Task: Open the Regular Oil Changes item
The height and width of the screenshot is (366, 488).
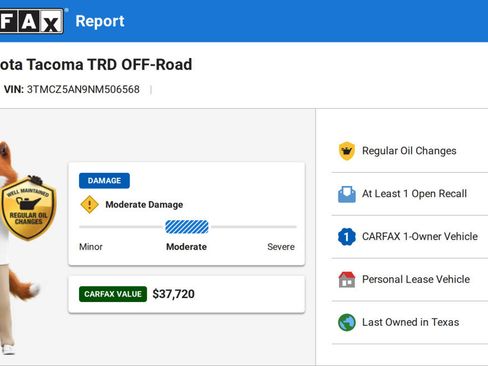Action: tap(410, 151)
